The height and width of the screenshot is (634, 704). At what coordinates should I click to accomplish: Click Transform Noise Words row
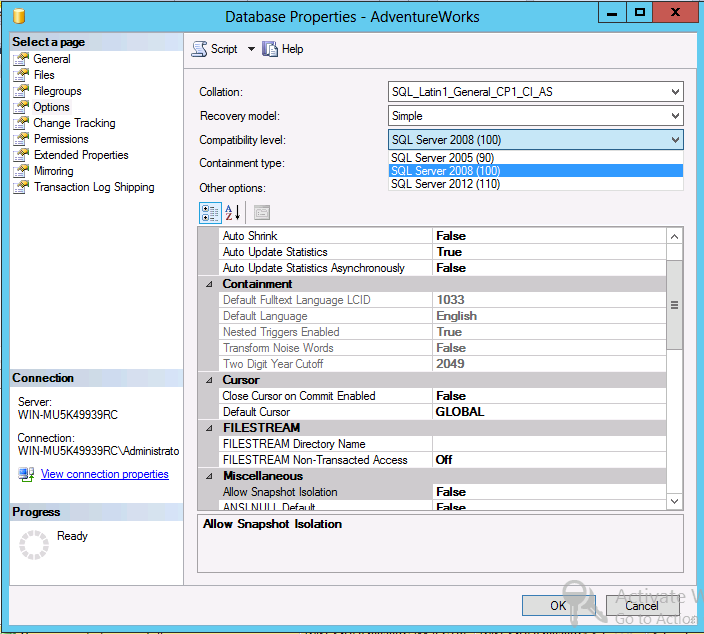pyautogui.click(x=444, y=348)
